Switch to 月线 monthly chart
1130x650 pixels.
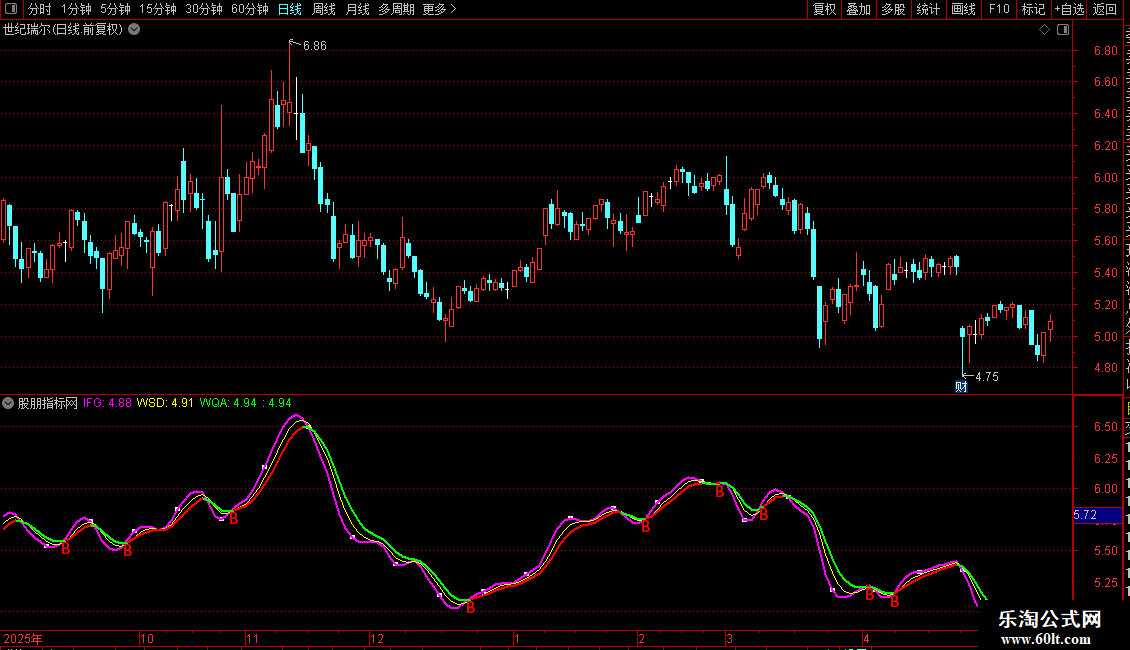pos(357,9)
